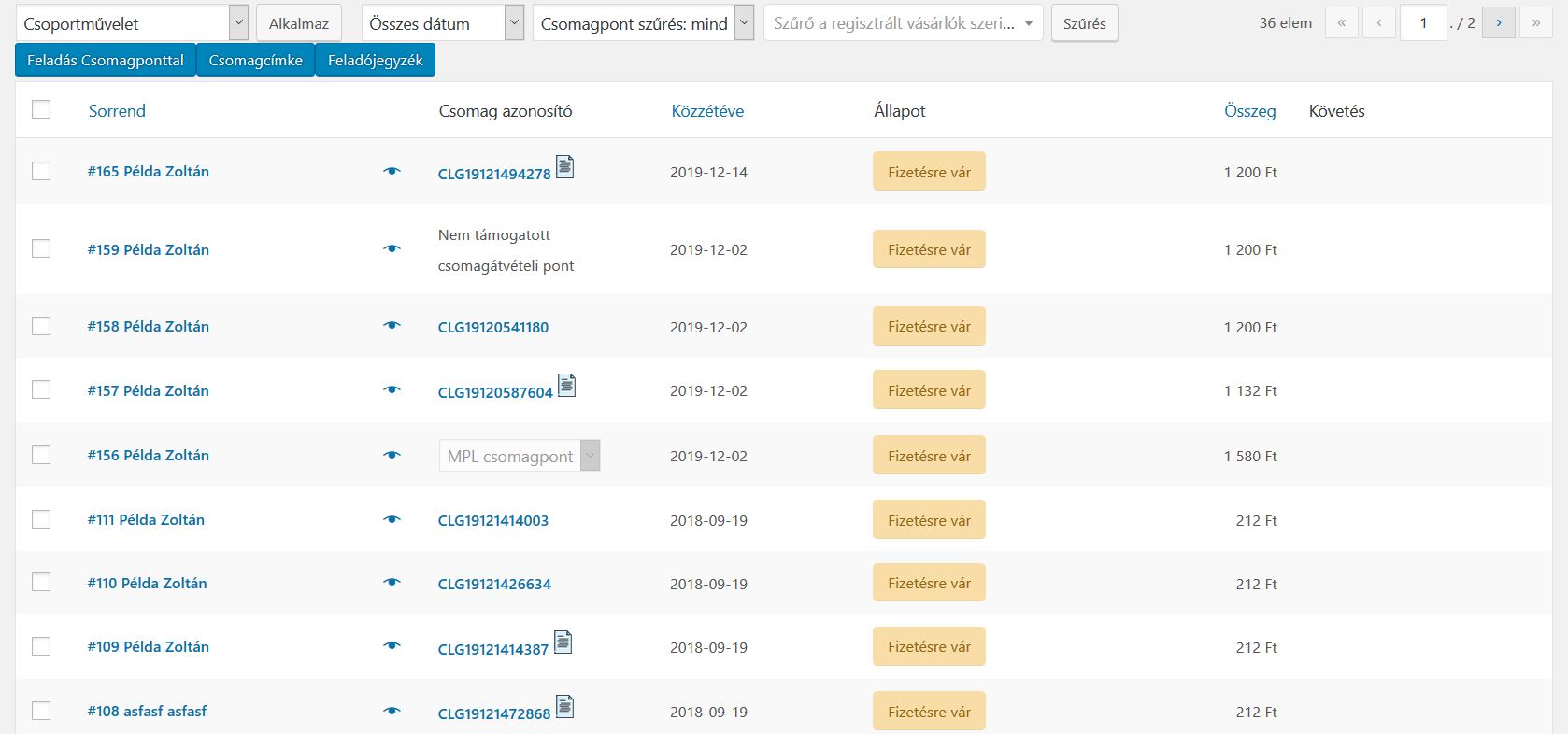Preview order #158 with eye icon

pyautogui.click(x=392, y=326)
